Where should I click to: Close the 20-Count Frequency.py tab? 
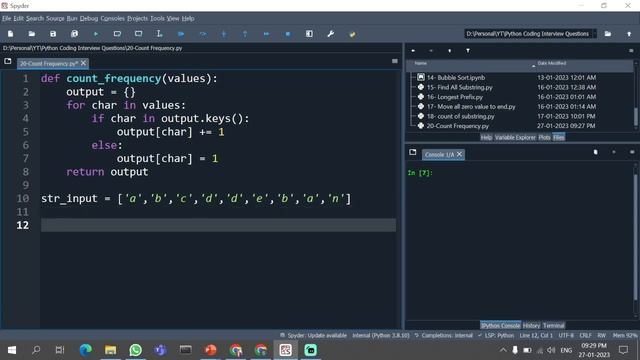point(83,63)
